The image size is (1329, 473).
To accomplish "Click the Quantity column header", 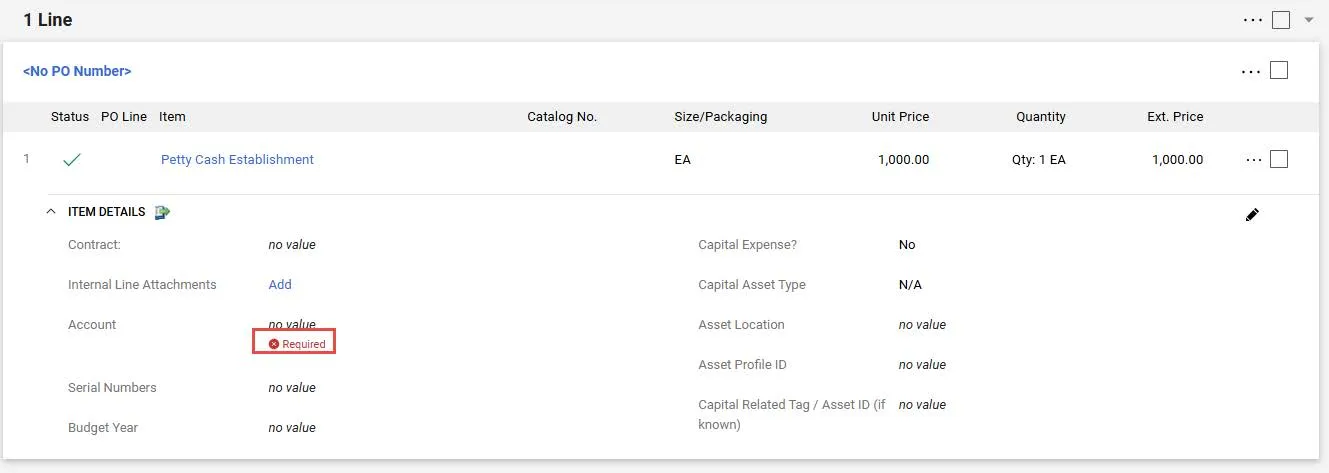I will pos(1041,116).
